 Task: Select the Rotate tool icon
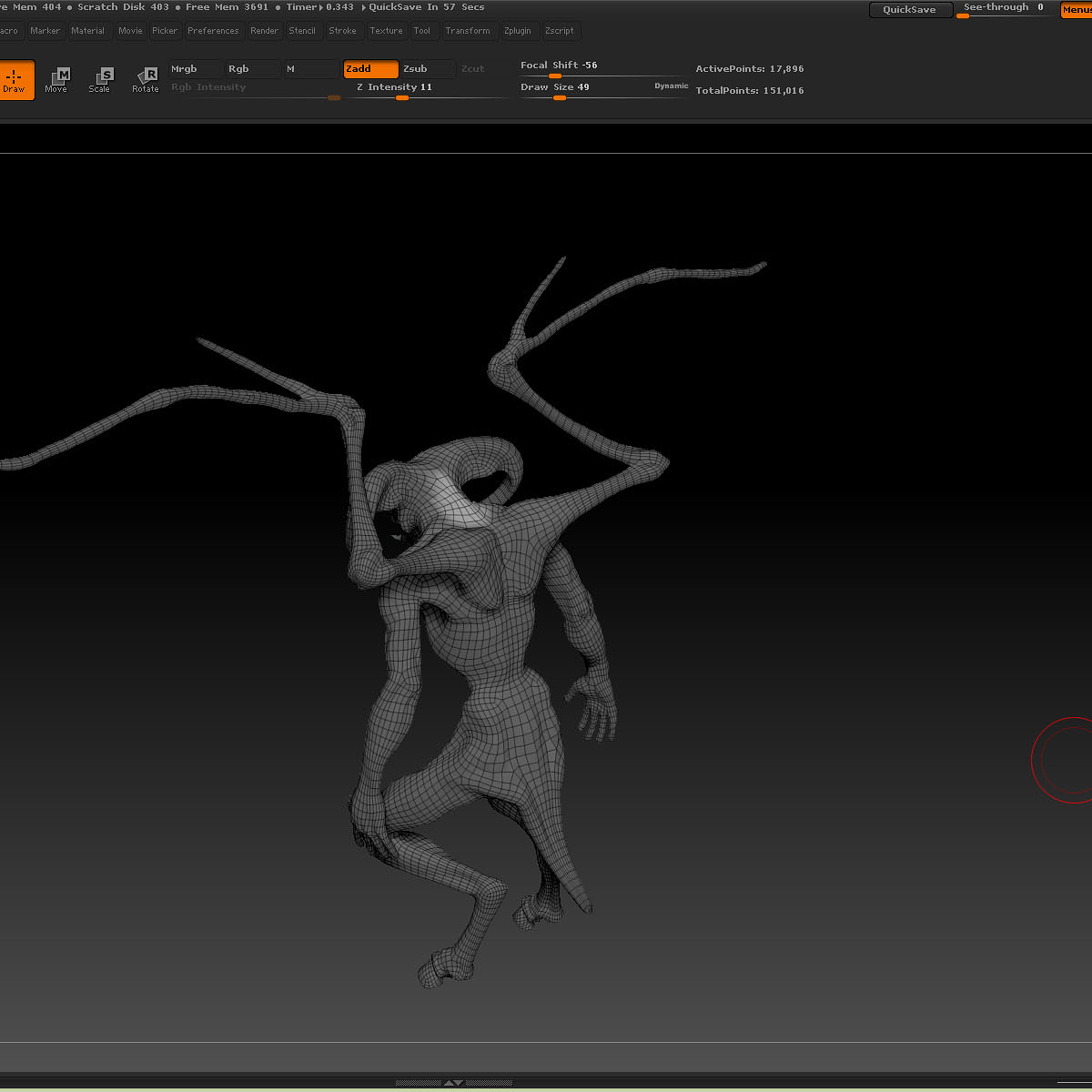(146, 80)
